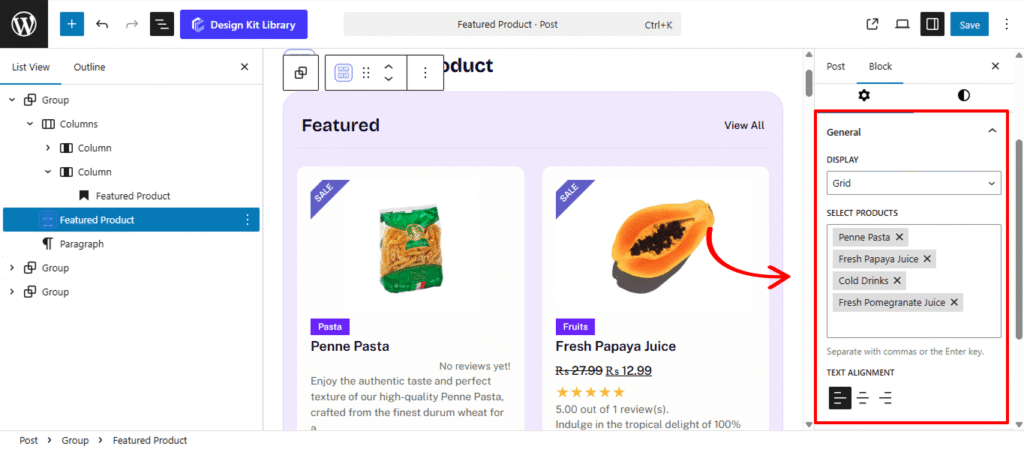The image size is (1024, 449).
Task: Collapse the General panel section
Action: pos(991,131)
